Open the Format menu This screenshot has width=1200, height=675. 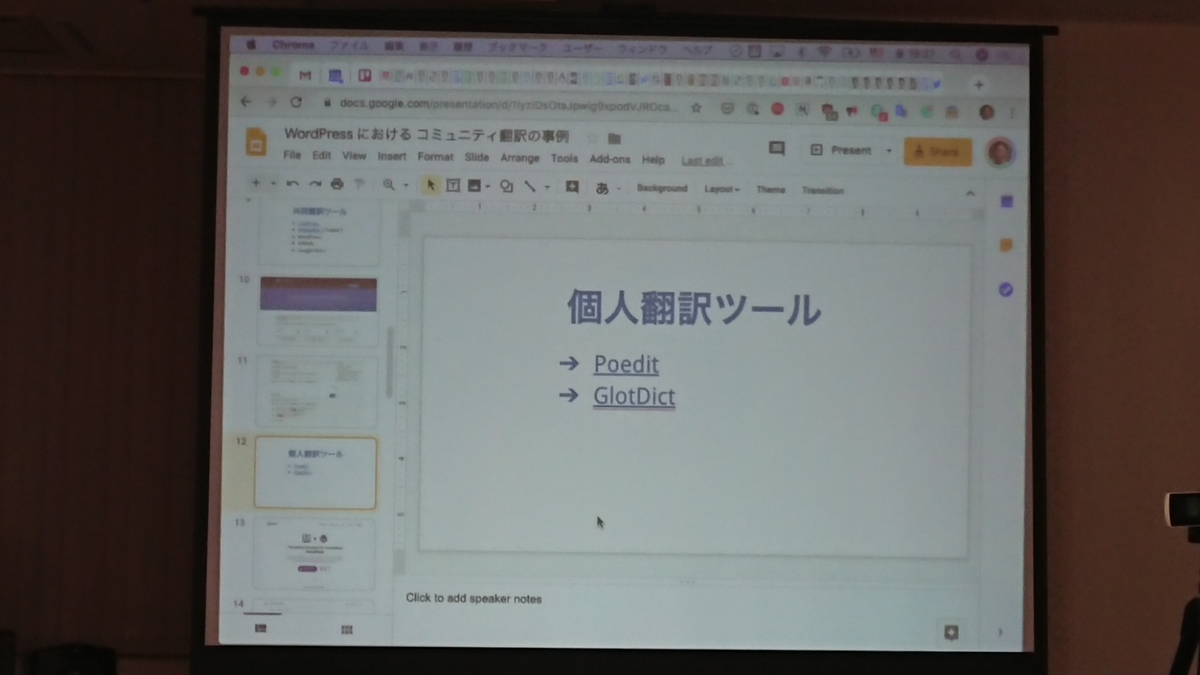(x=435, y=157)
